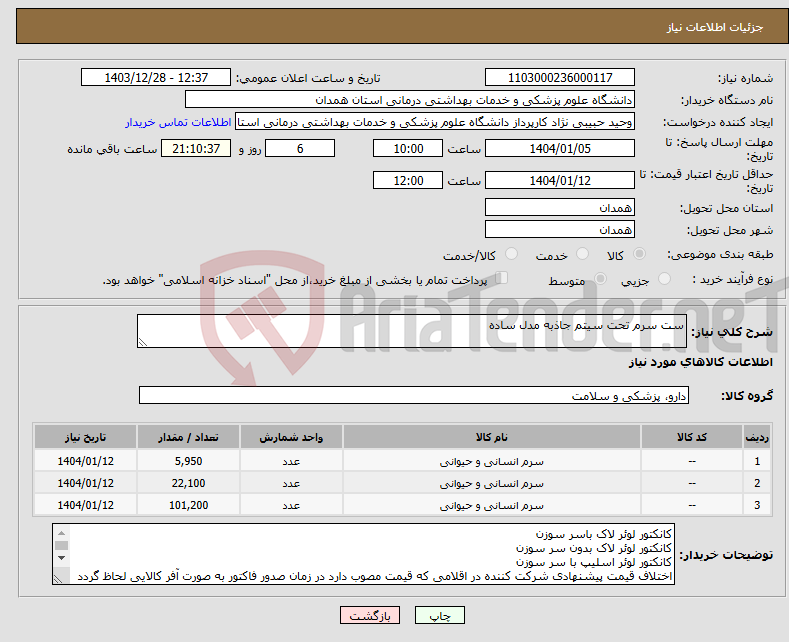The image size is (789, 642).
Task: Click the need number field 1103000236000117
Action: pyautogui.click(x=560, y=77)
